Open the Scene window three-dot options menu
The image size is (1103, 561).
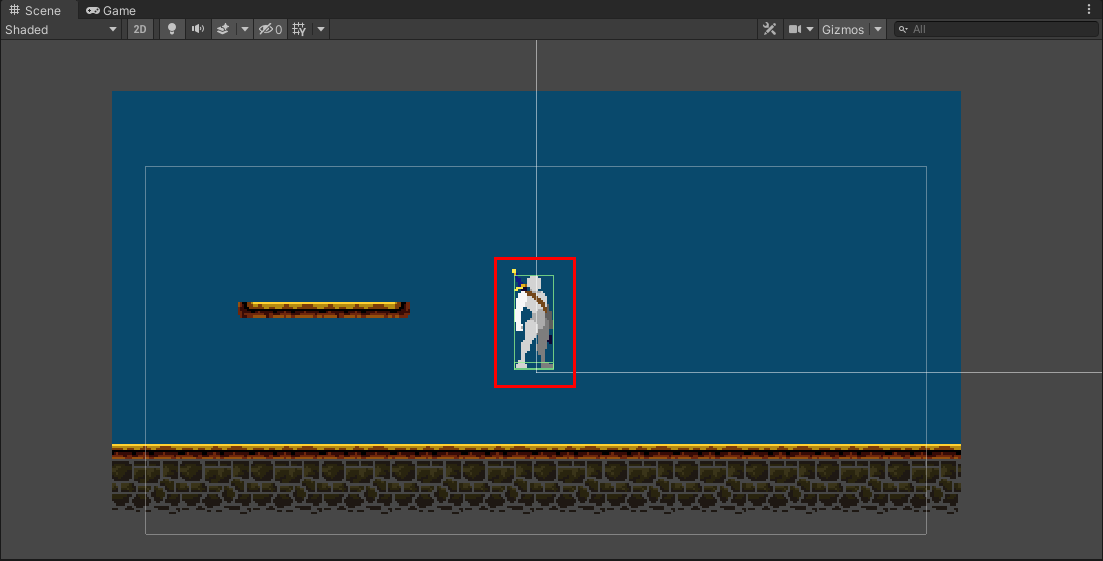click(1089, 10)
